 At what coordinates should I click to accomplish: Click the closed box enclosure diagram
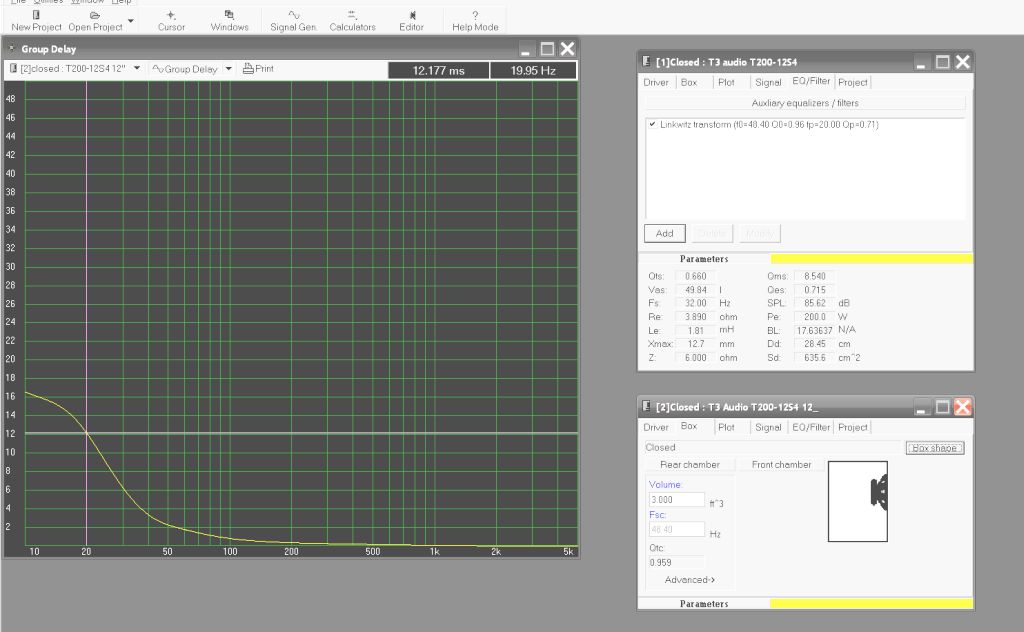point(857,501)
